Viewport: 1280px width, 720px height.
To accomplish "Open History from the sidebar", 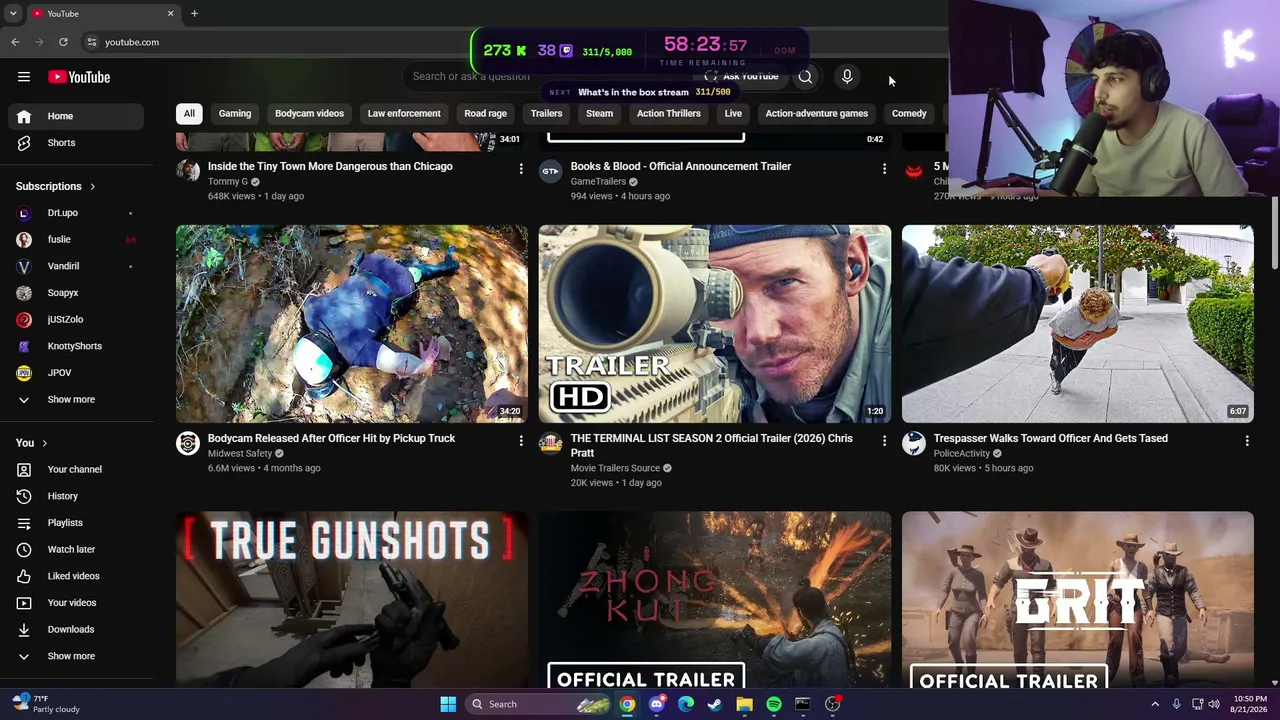I will click(x=76, y=496).
